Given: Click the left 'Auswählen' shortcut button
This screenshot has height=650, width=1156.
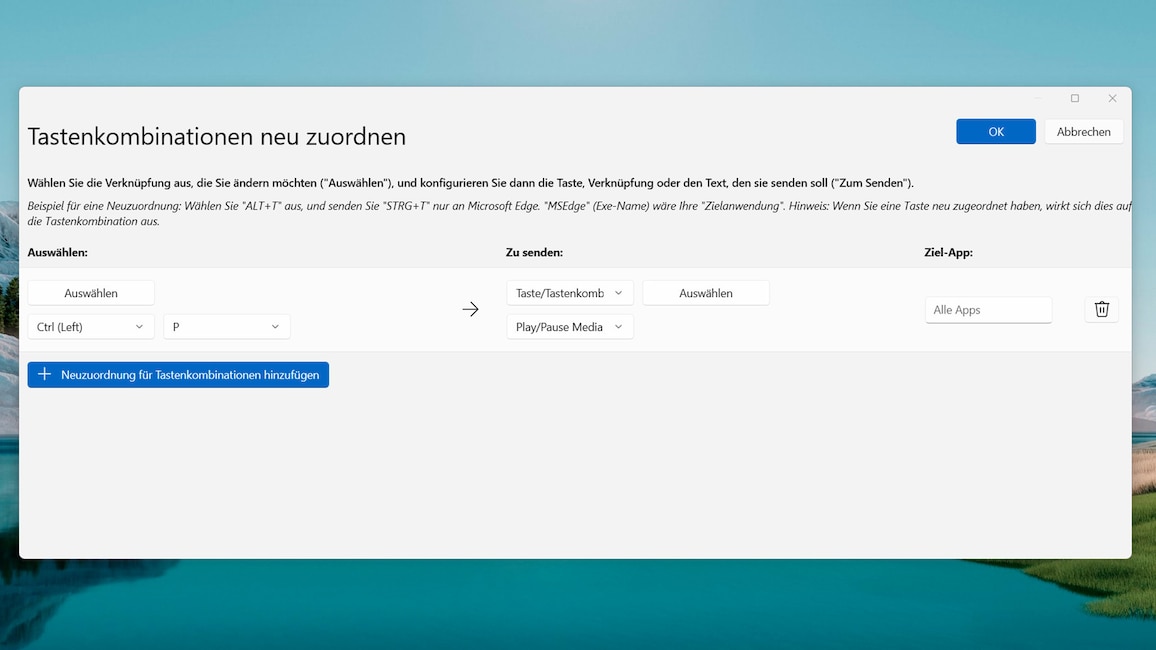Looking at the screenshot, I should tap(91, 293).
